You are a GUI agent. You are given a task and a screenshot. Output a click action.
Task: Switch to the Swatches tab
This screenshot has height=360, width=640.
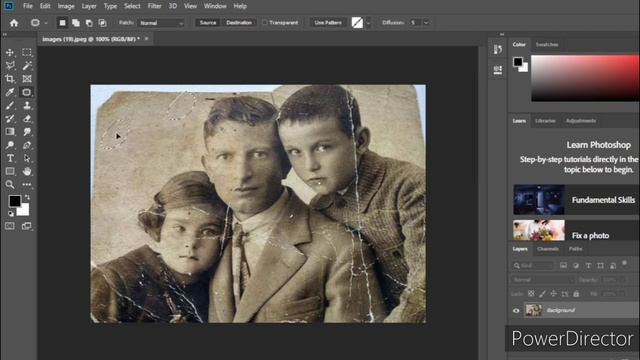pos(547,44)
